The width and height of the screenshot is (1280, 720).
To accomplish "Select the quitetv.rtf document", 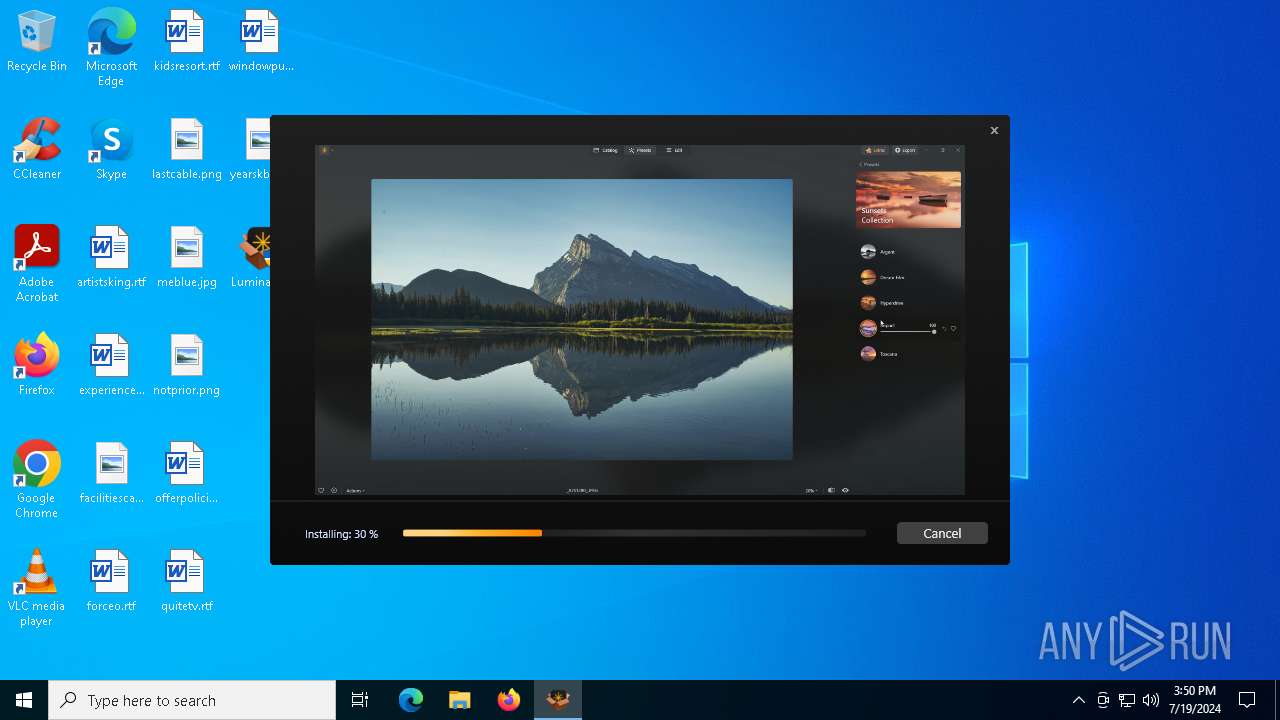I will 186,582.
